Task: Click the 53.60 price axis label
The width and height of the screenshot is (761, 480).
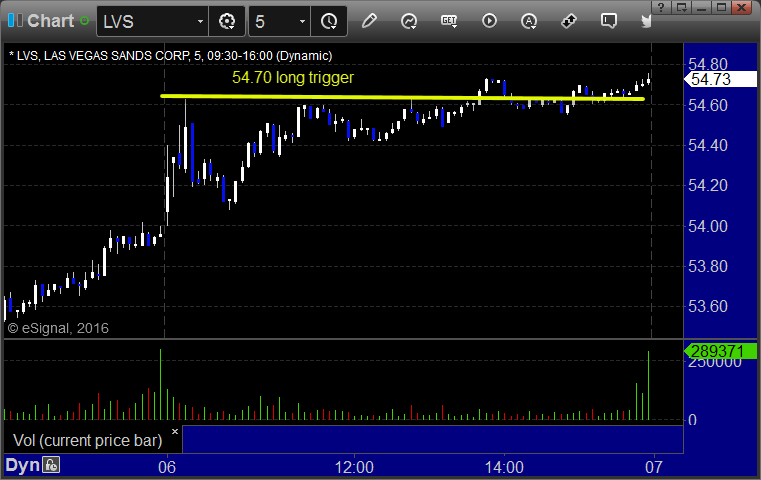Action: click(x=708, y=306)
